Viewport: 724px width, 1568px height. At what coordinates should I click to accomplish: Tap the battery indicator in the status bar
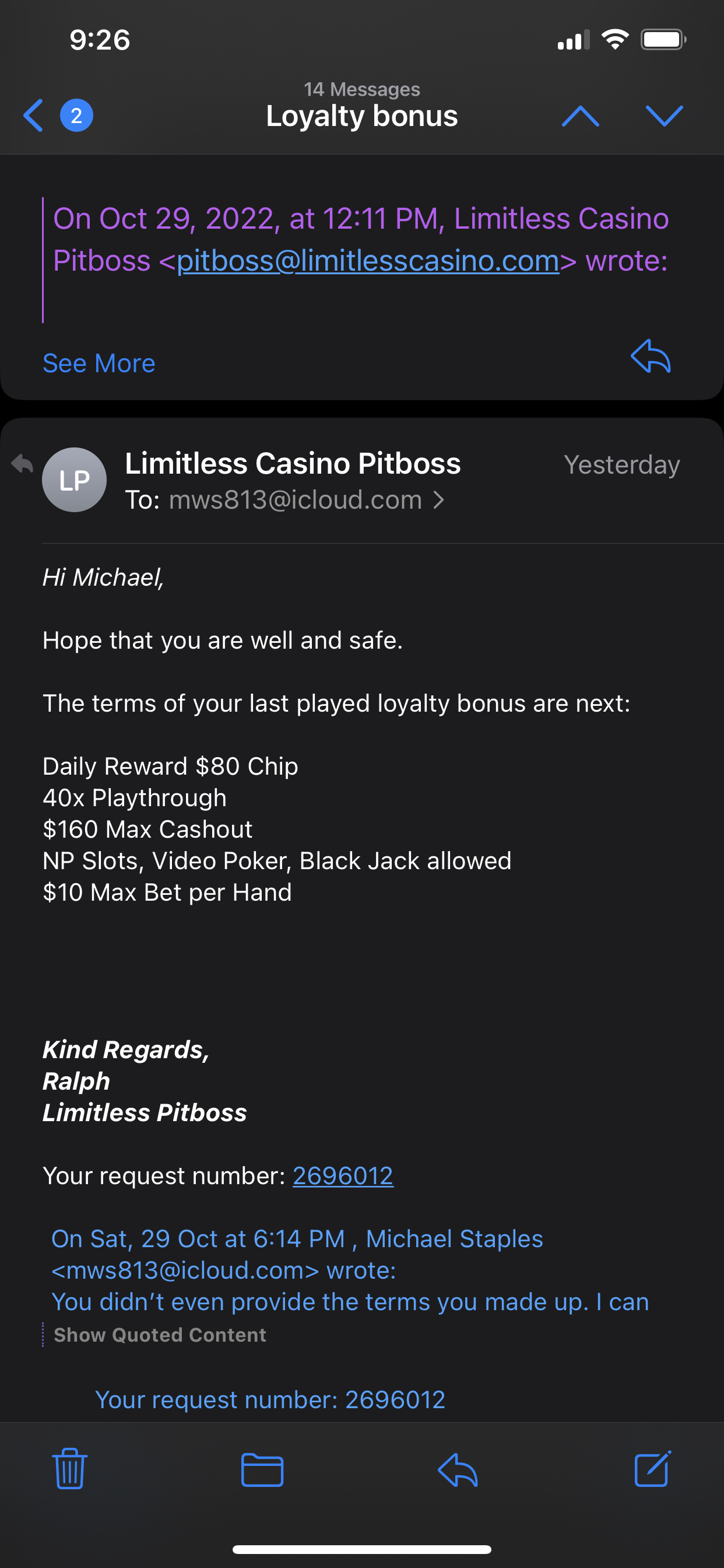[663, 40]
